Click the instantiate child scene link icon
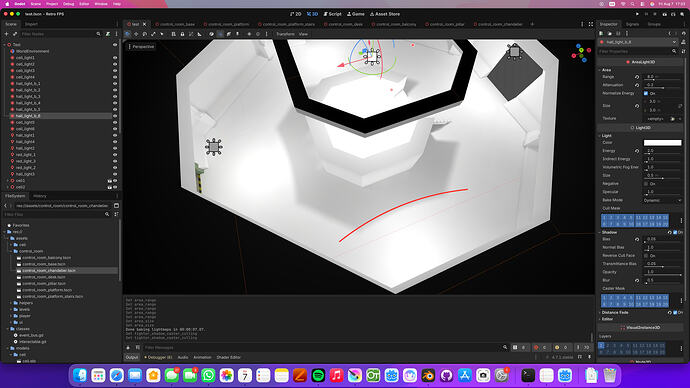Viewport: 690px width, 388px height. coord(15,34)
